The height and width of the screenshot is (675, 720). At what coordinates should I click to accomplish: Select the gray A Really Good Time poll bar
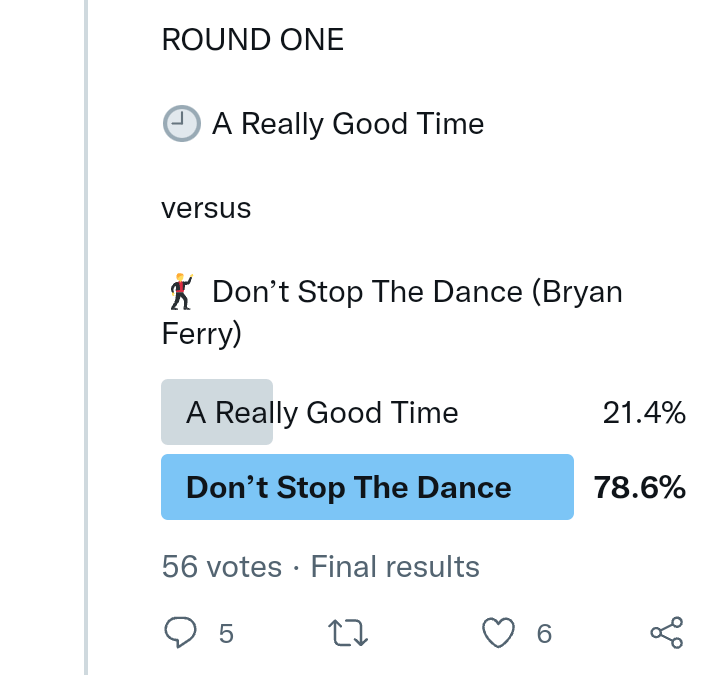(x=217, y=412)
